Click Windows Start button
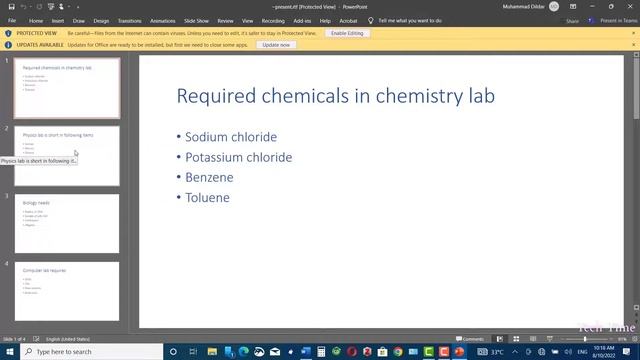The image size is (640, 360). coord(10,351)
